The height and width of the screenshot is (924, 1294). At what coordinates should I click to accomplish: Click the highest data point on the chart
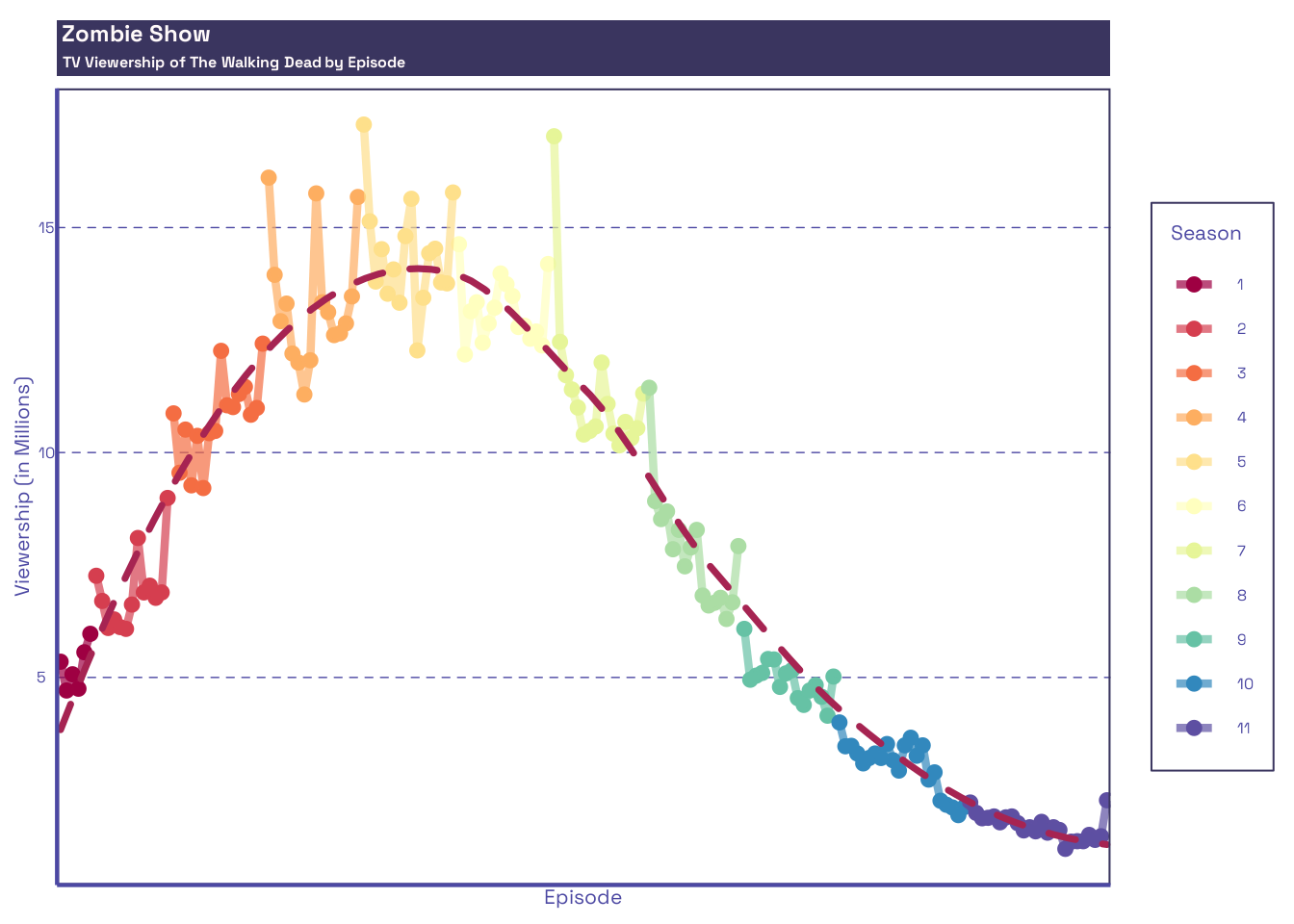[363, 124]
